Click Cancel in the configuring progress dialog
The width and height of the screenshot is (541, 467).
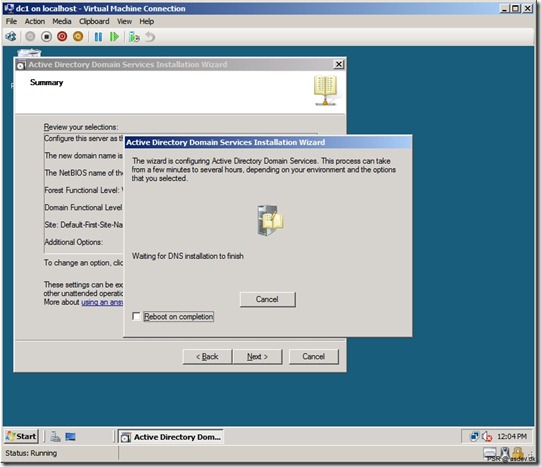[267, 299]
